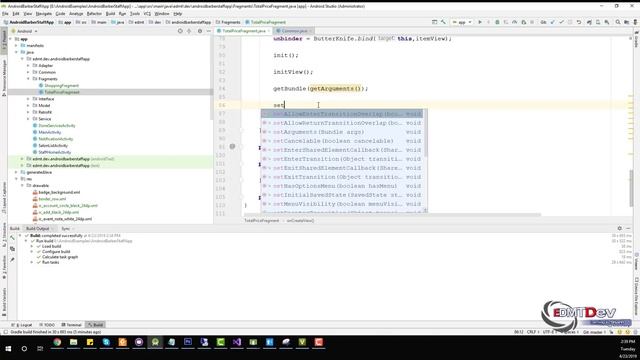The image size is (640, 360).
Task: Open the Android project view dropdown
Action: (x=24, y=31)
